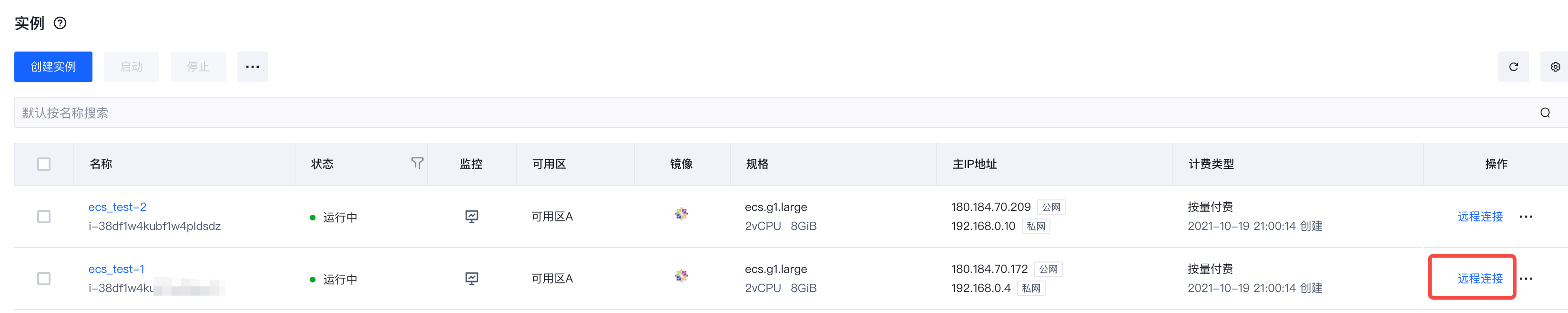Check the ecs_test-2 row checkbox
This screenshot has width=1568, height=313.
[x=44, y=217]
